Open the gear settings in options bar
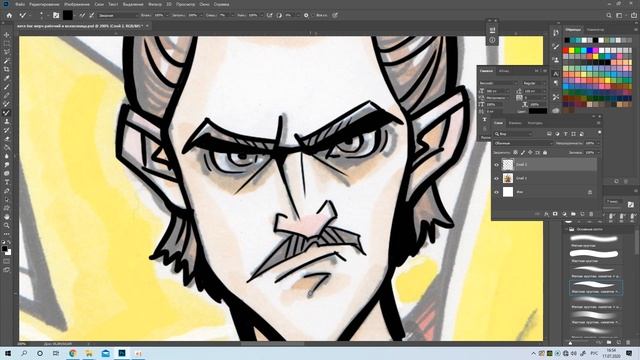This screenshot has height=360, width=640. 306,15
